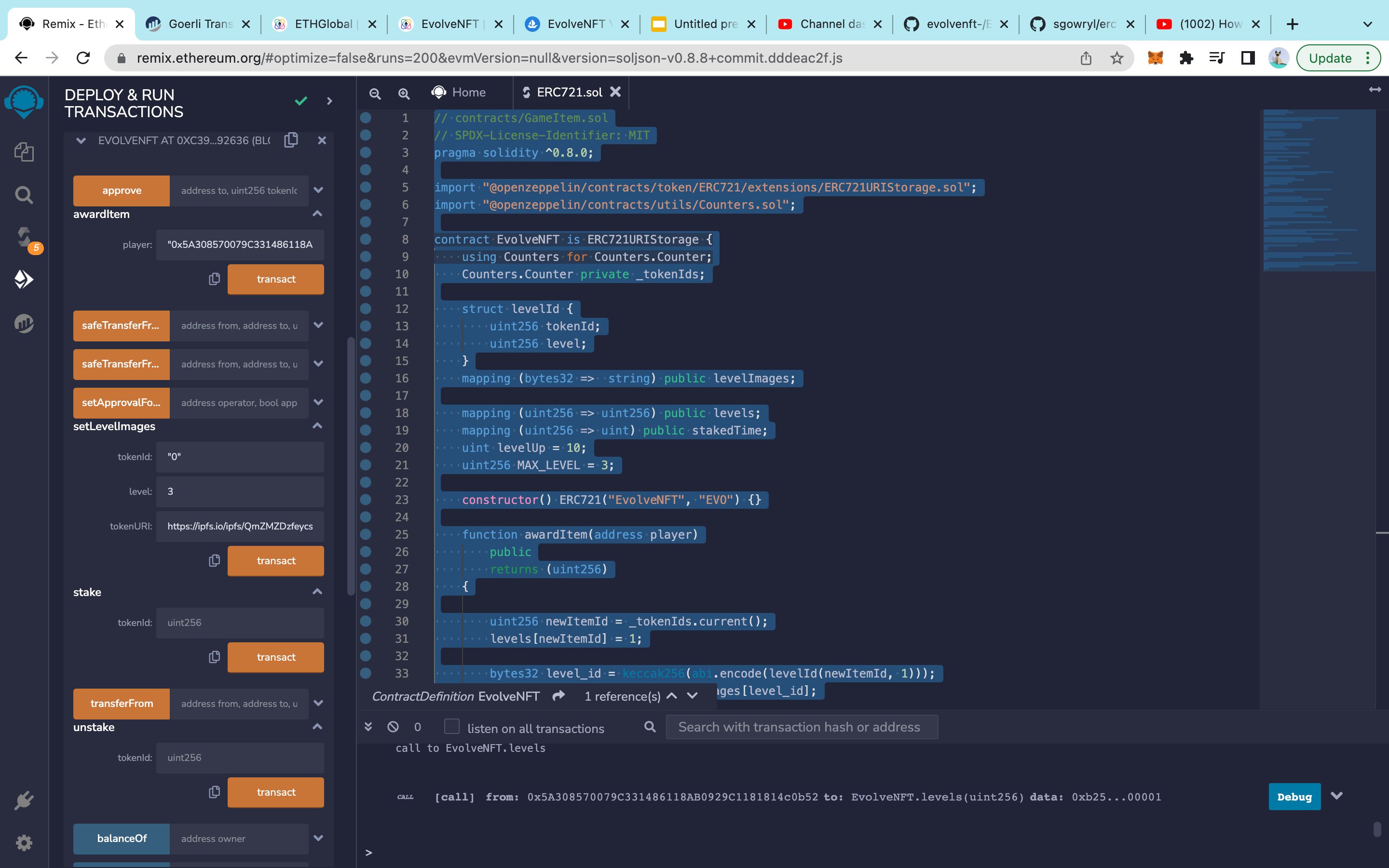The height and width of the screenshot is (868, 1389).
Task: Click the copy icon next to contract address
Action: [292, 140]
